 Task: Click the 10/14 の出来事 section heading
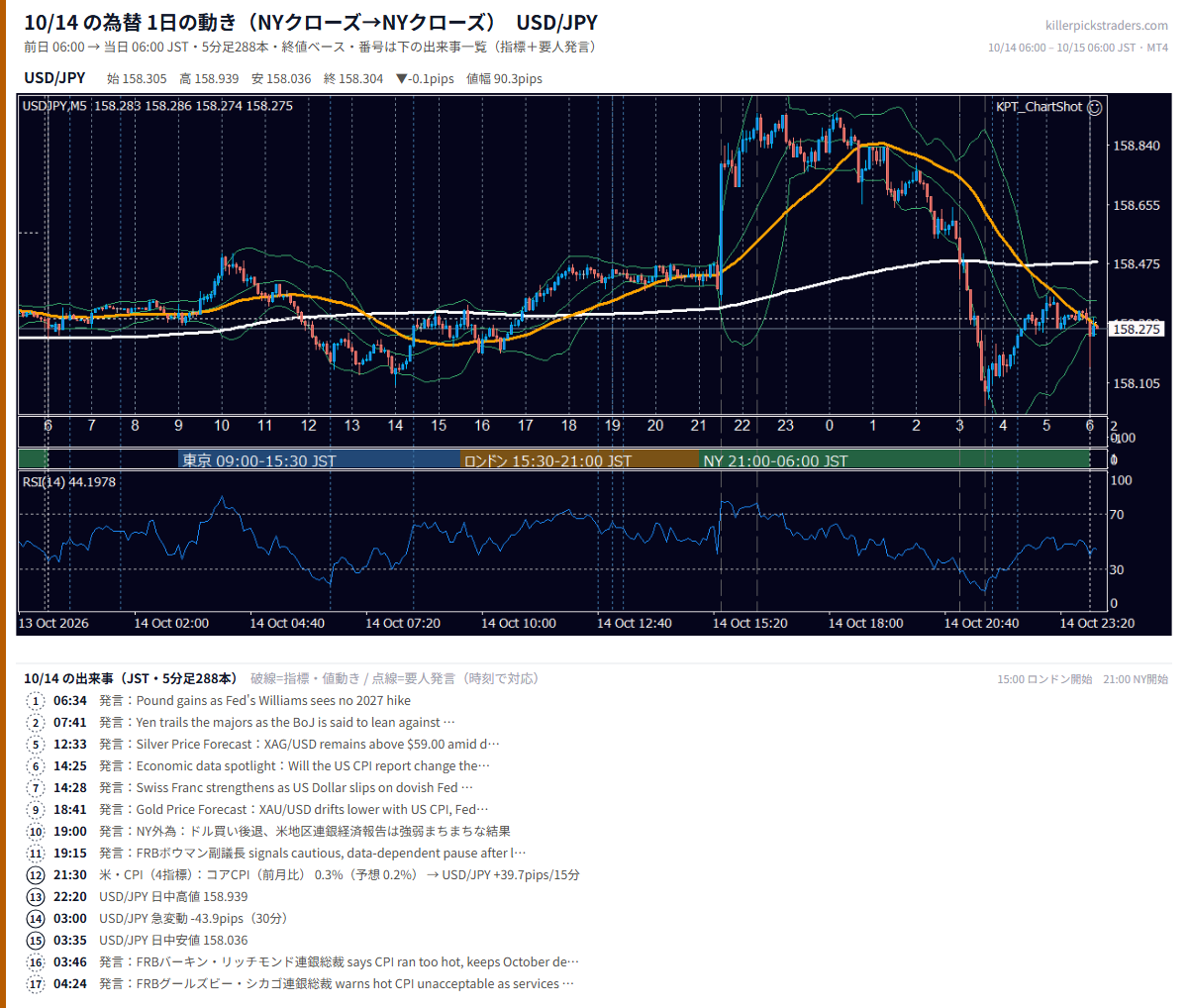131,679
